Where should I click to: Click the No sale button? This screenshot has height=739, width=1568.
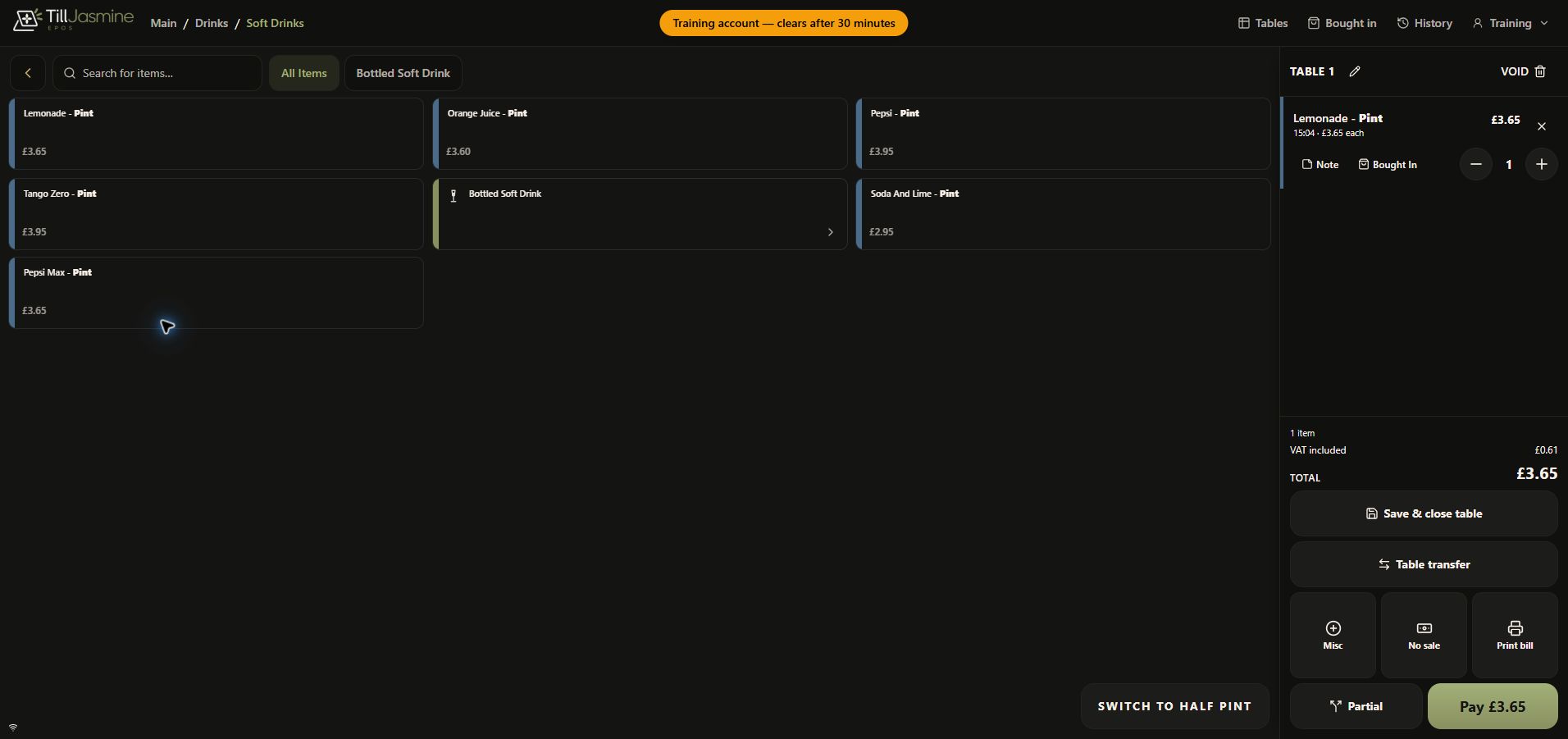pos(1424,635)
